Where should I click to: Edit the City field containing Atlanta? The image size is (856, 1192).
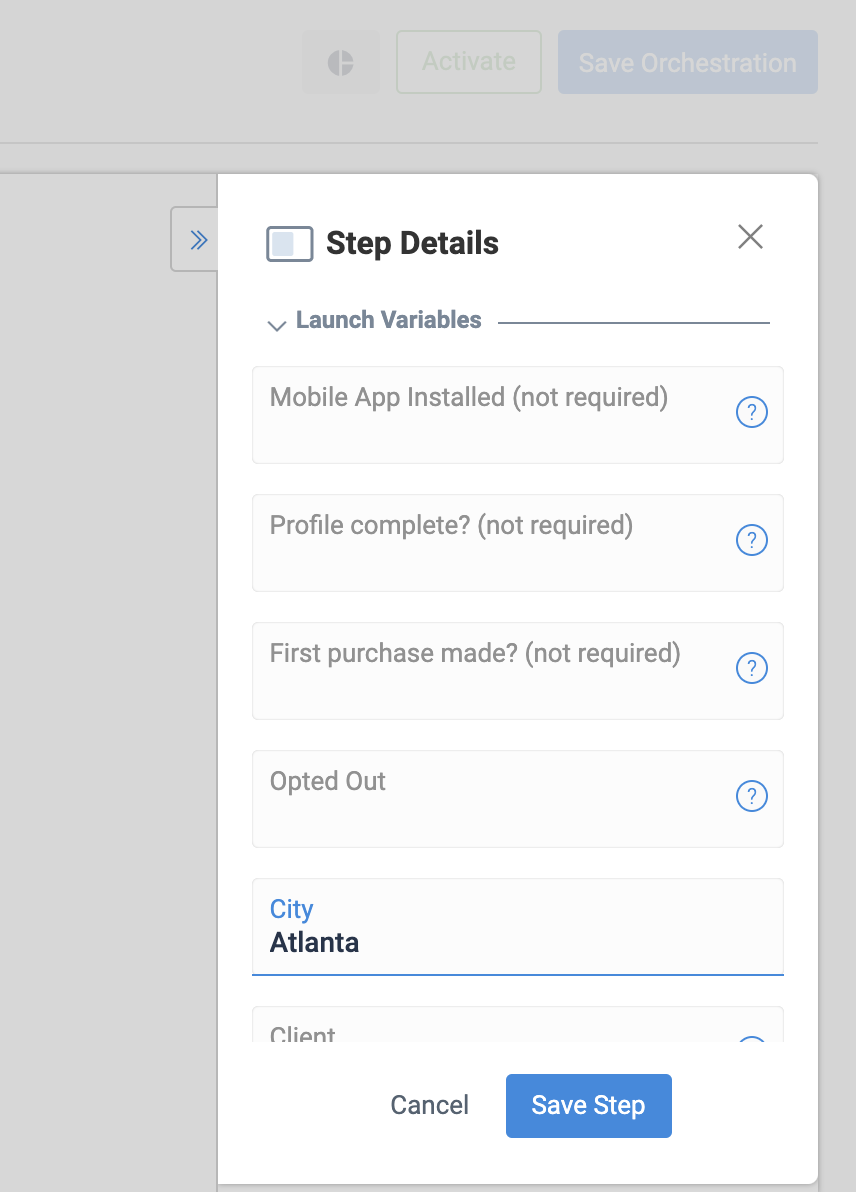pos(518,927)
